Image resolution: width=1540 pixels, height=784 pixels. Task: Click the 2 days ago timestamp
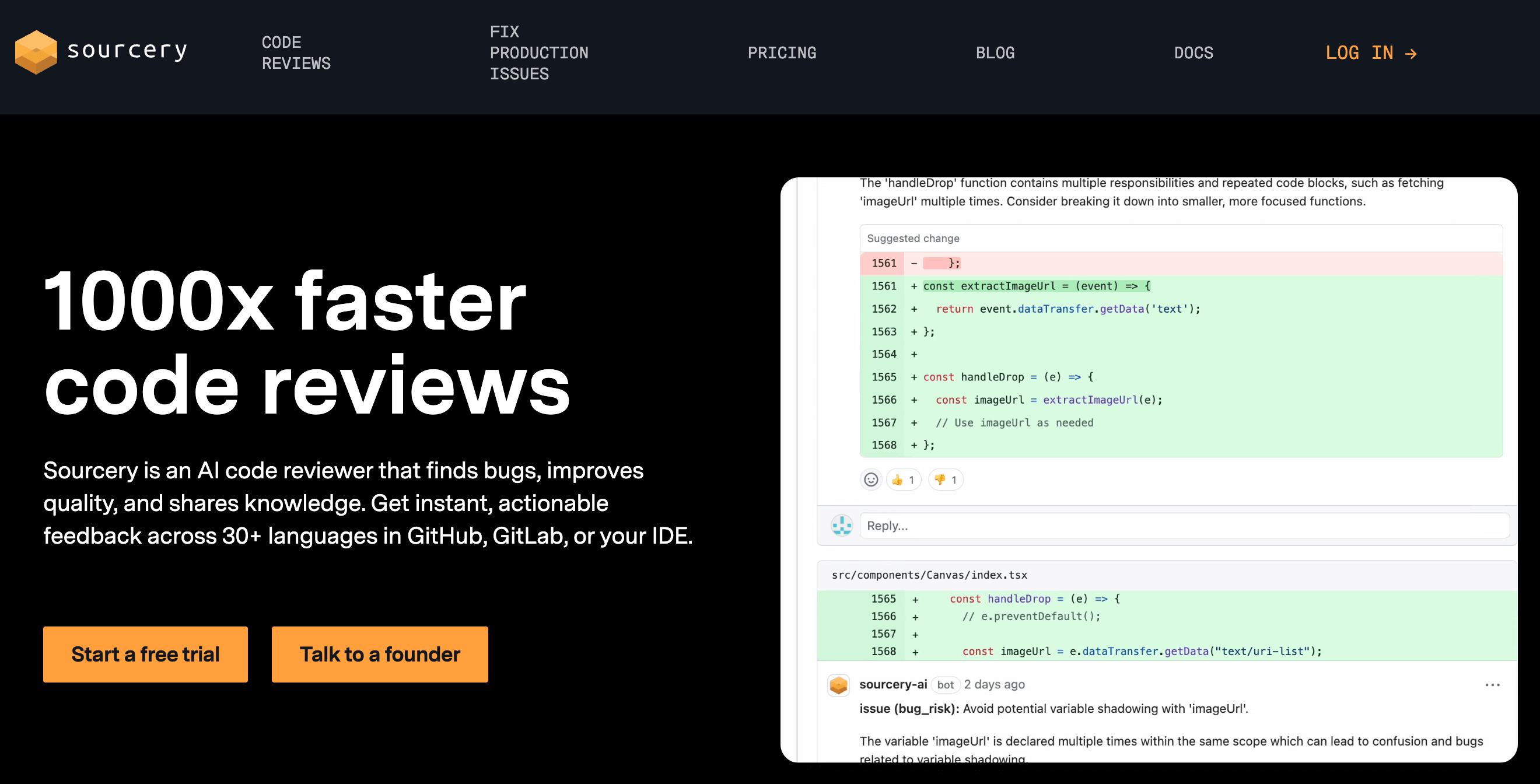[994, 684]
